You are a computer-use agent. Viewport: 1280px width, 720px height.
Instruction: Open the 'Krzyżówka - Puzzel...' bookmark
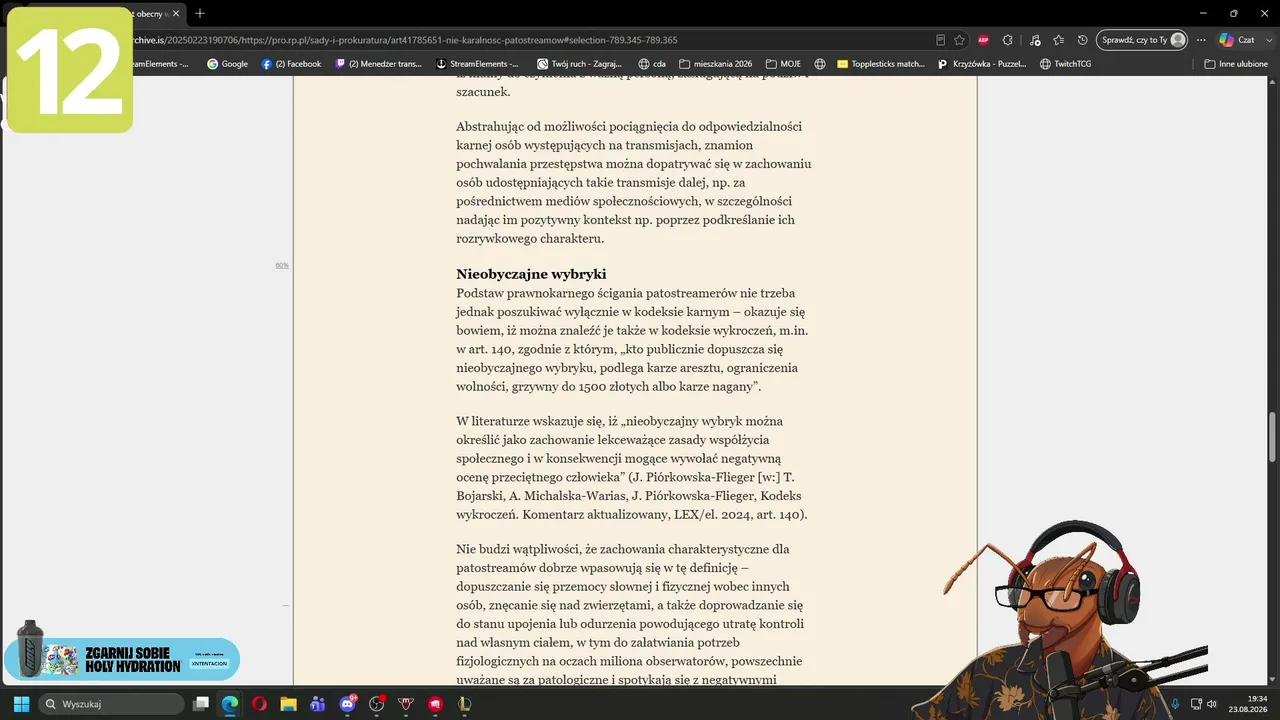click(x=983, y=64)
